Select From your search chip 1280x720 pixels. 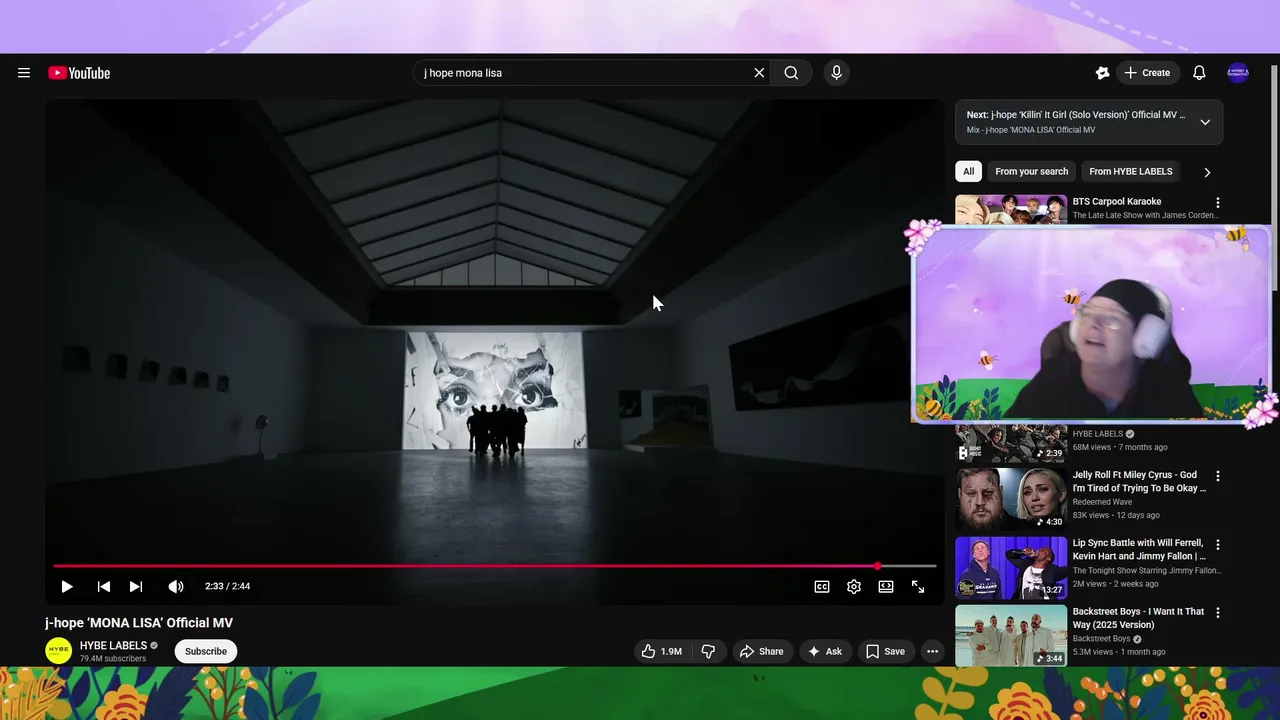1031,171
